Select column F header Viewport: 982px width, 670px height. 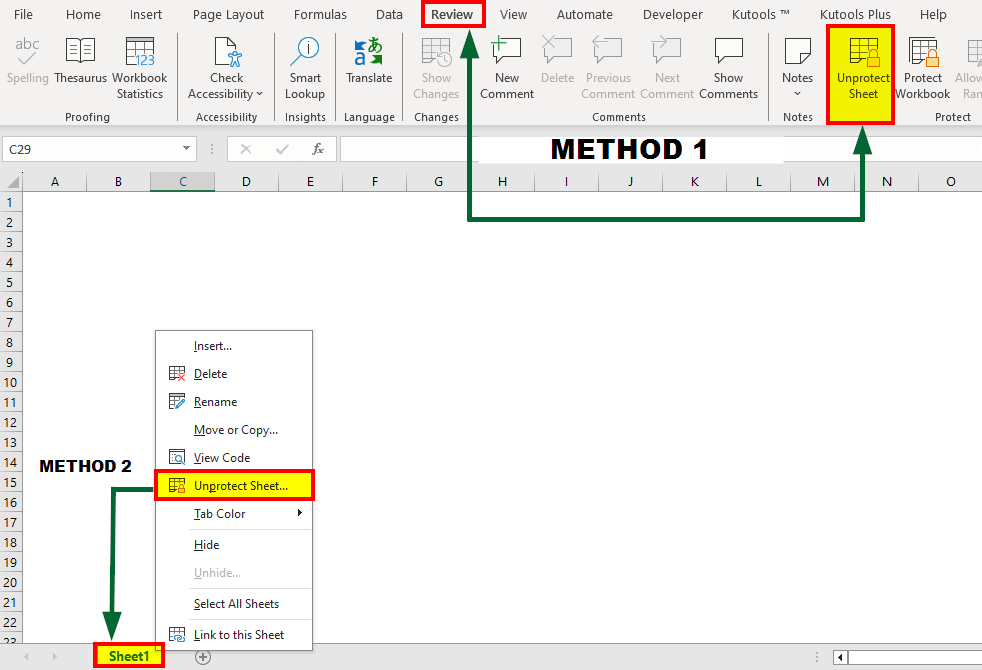tap(375, 182)
